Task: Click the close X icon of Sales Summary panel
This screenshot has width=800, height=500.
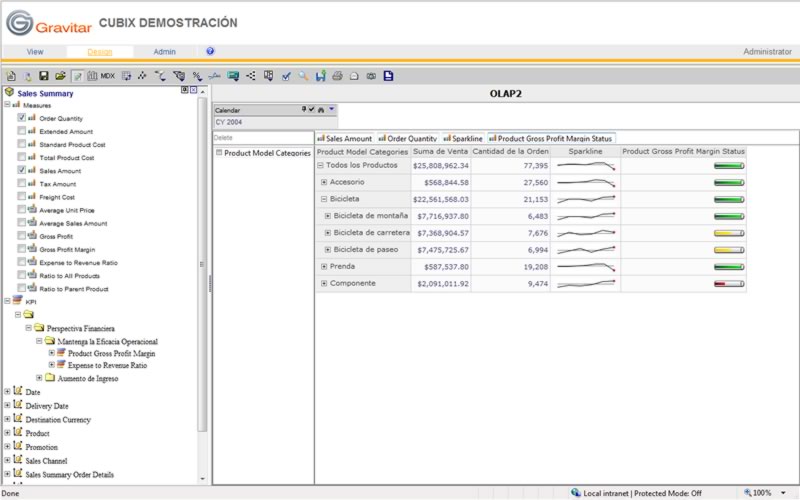Action: point(193,90)
